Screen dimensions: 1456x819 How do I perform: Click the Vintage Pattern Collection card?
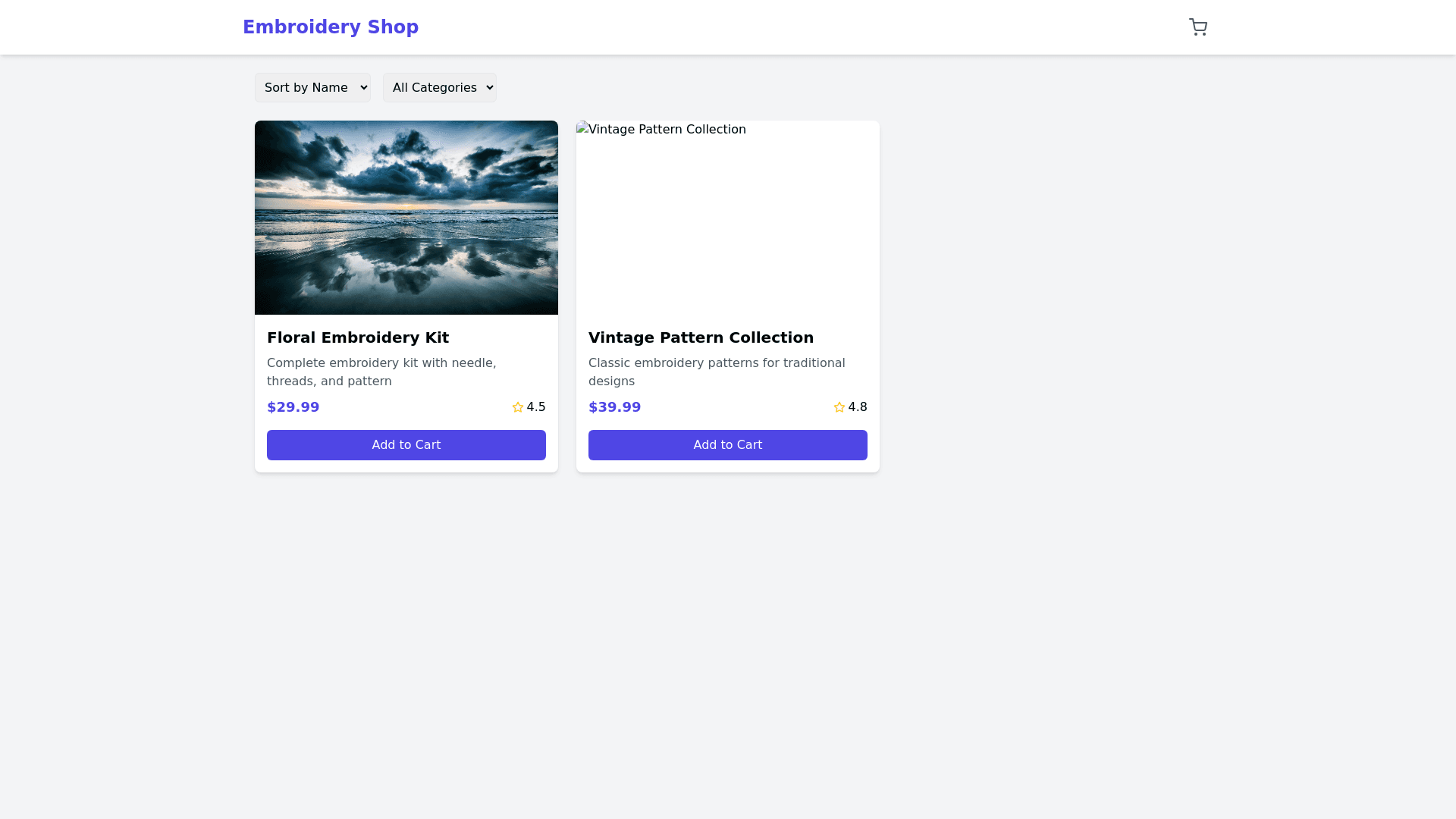tap(727, 296)
